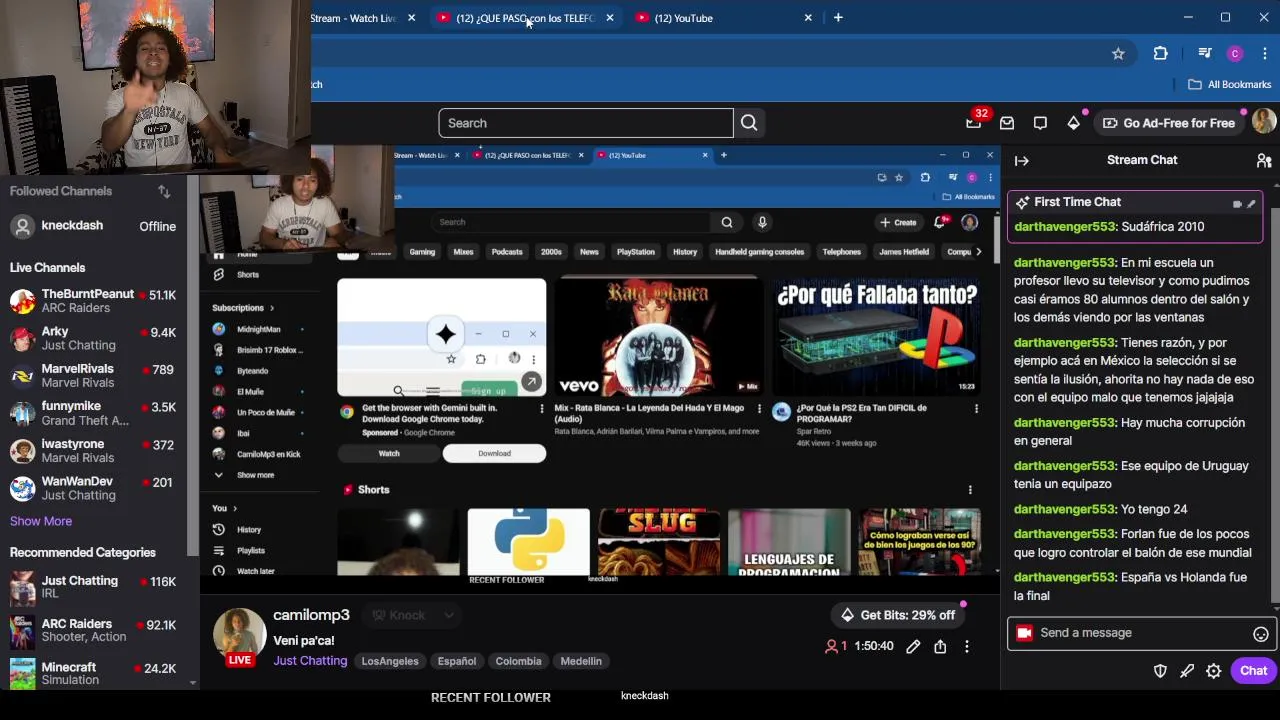Click Show More under Live Channels
Viewport: 1280px width, 720px height.
41,521
